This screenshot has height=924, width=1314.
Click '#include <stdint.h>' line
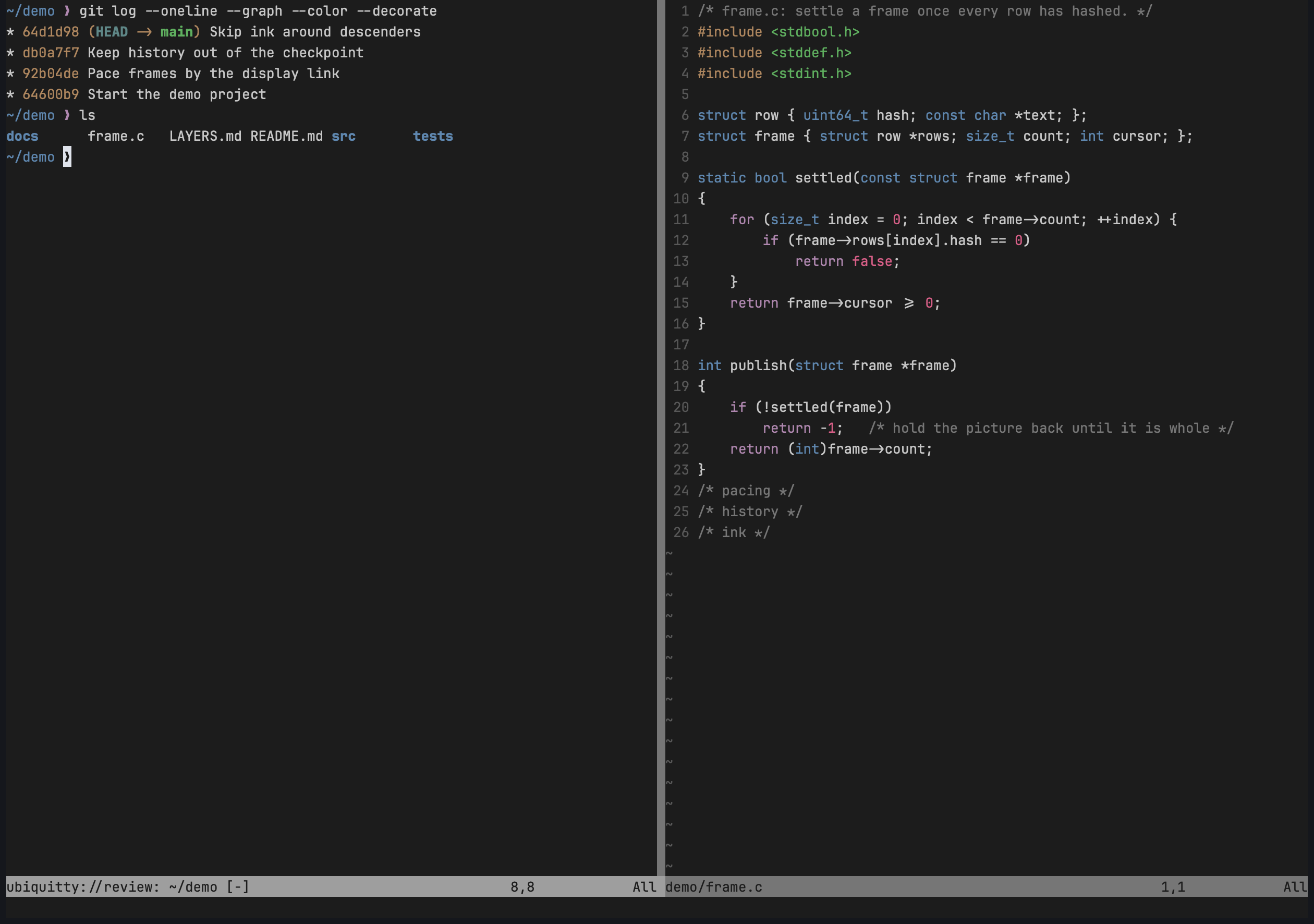[x=774, y=74]
